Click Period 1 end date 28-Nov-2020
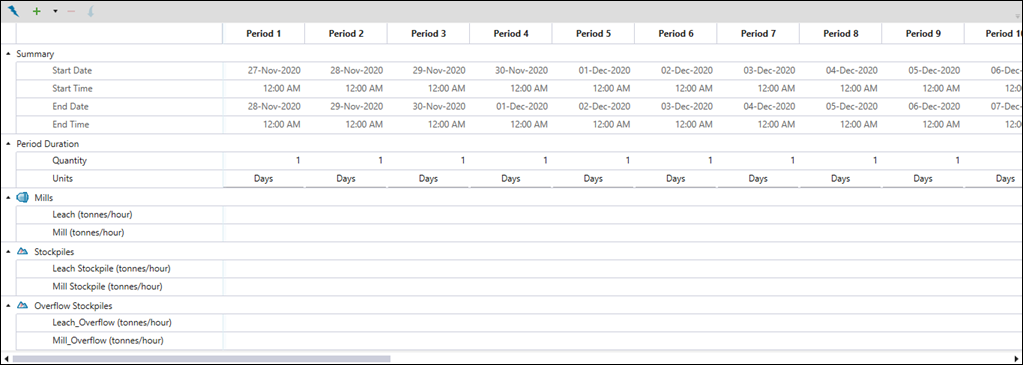This screenshot has width=1023, height=365. click(x=264, y=106)
